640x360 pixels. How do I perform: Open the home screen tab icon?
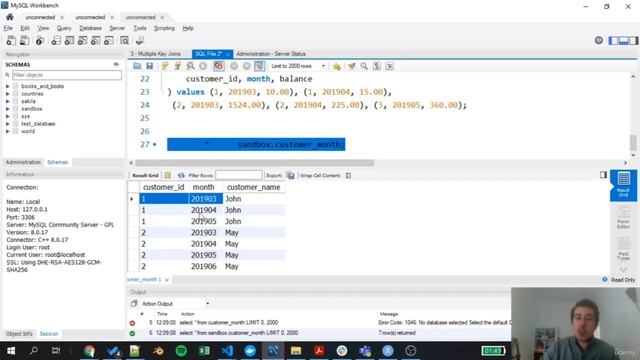pos(9,17)
